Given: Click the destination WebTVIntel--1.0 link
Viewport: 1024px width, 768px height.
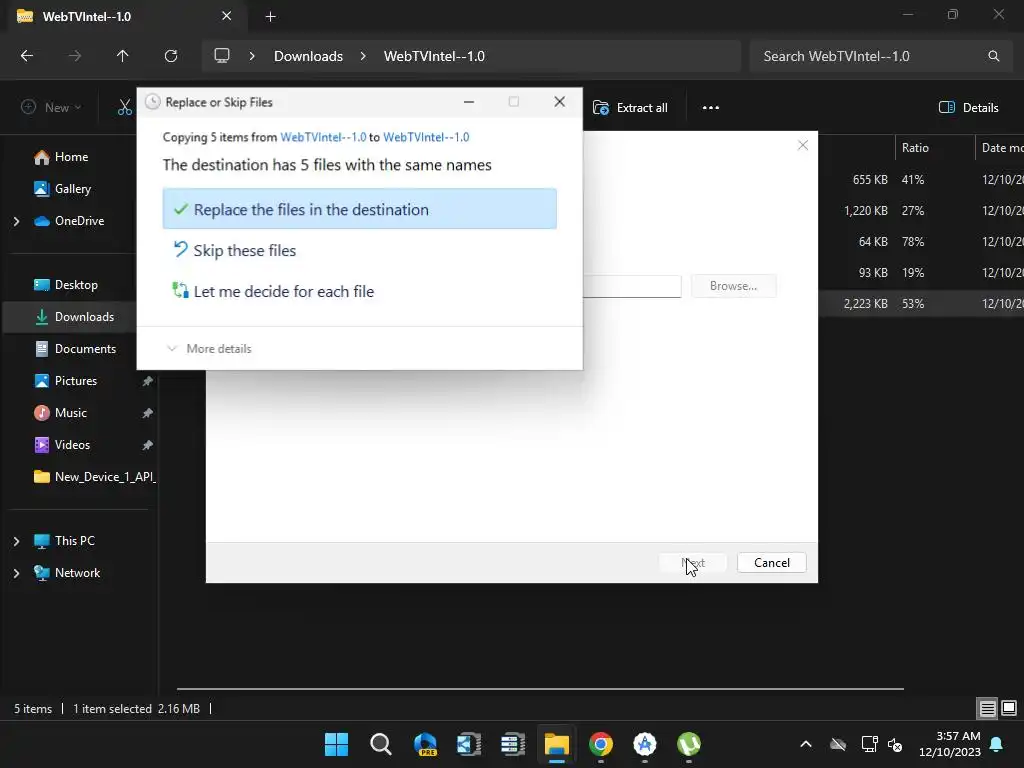Looking at the screenshot, I should [426, 137].
